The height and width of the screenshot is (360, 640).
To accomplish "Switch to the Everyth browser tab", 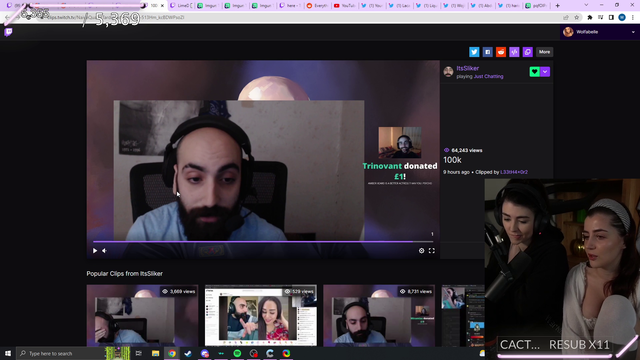I will point(317,6).
